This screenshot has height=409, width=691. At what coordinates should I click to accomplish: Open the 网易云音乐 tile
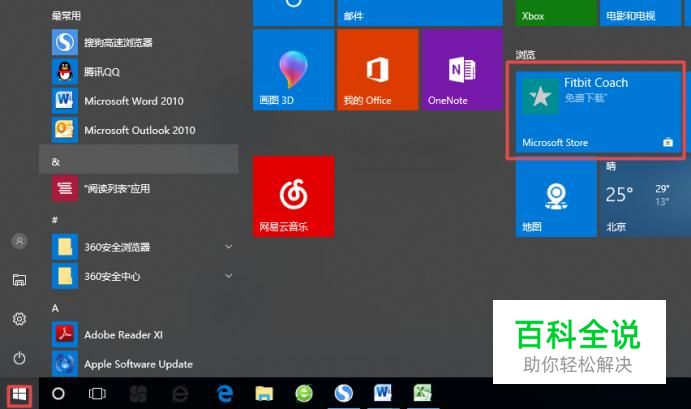[293, 196]
